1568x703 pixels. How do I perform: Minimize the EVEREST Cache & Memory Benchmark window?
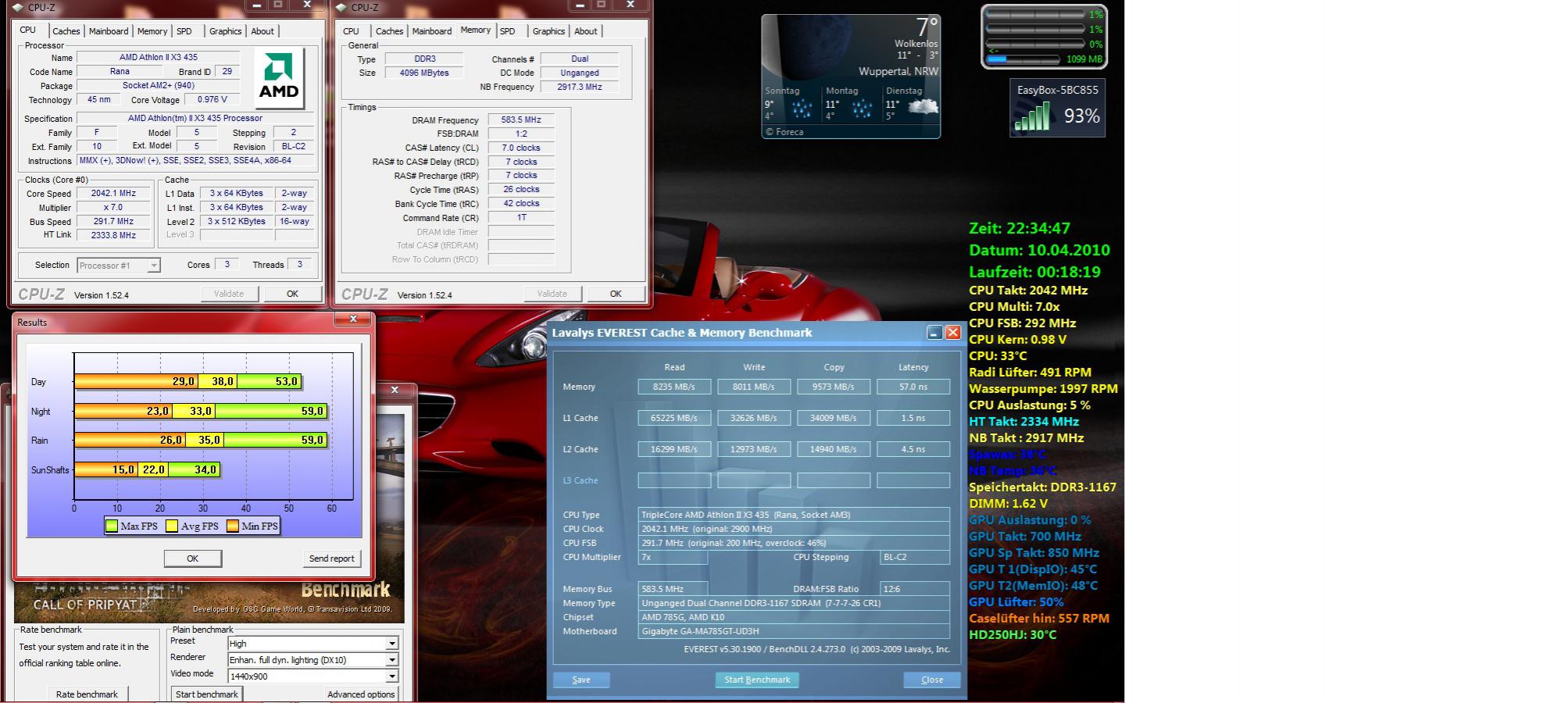coord(934,333)
